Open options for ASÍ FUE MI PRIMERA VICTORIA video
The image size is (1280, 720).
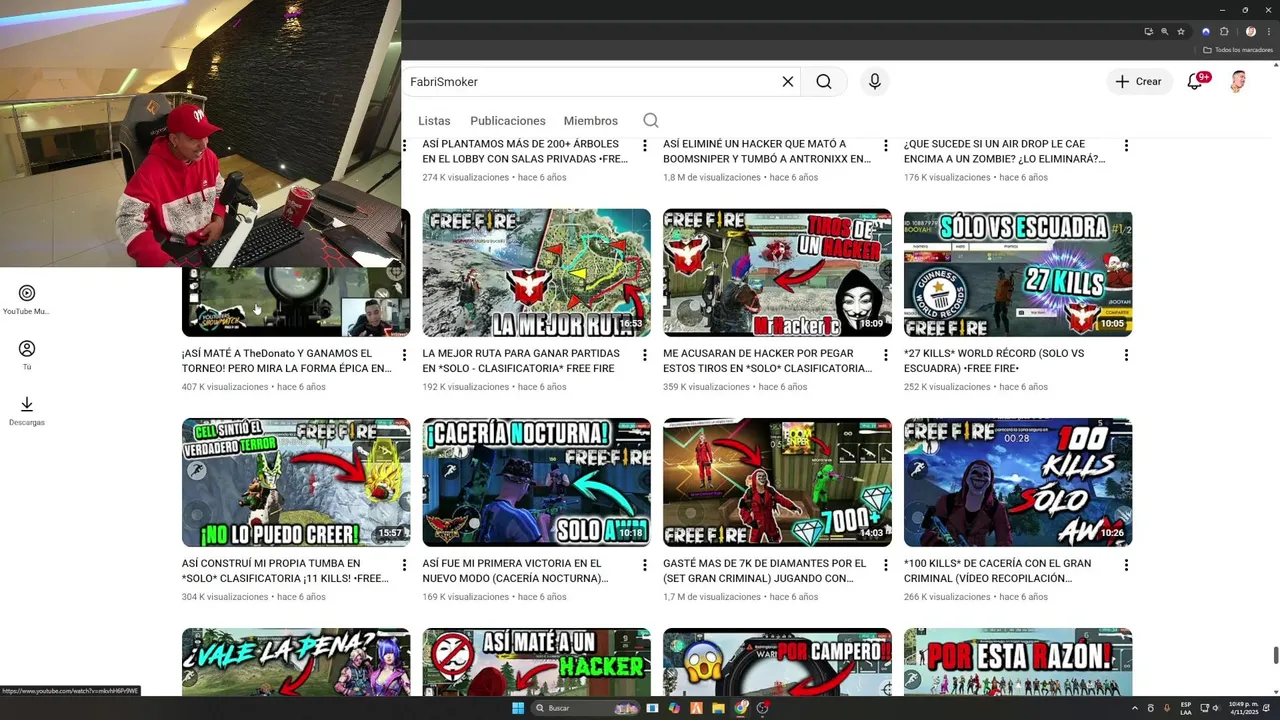point(645,565)
